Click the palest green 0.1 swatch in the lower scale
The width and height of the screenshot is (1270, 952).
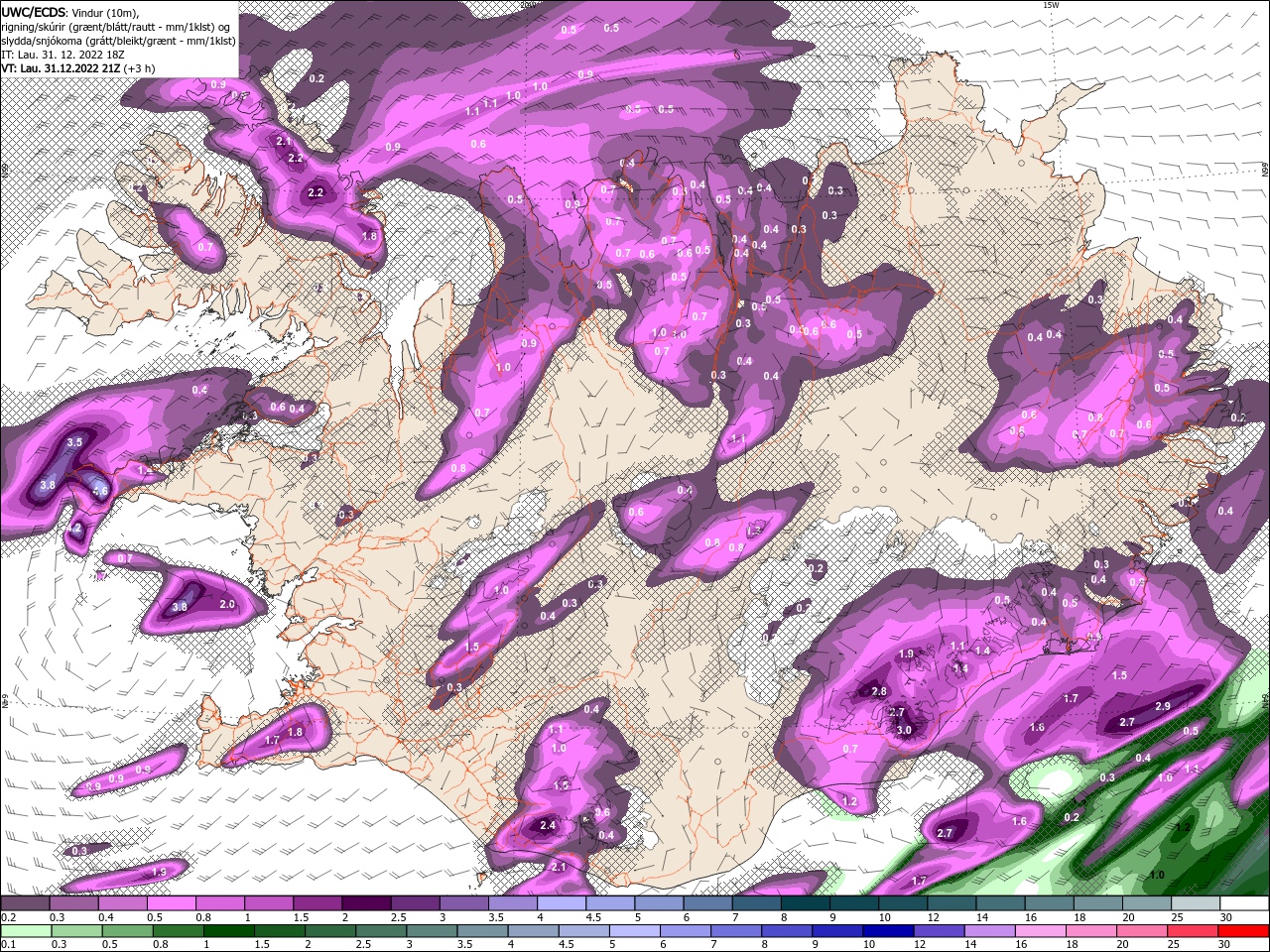pyautogui.click(x=25, y=931)
